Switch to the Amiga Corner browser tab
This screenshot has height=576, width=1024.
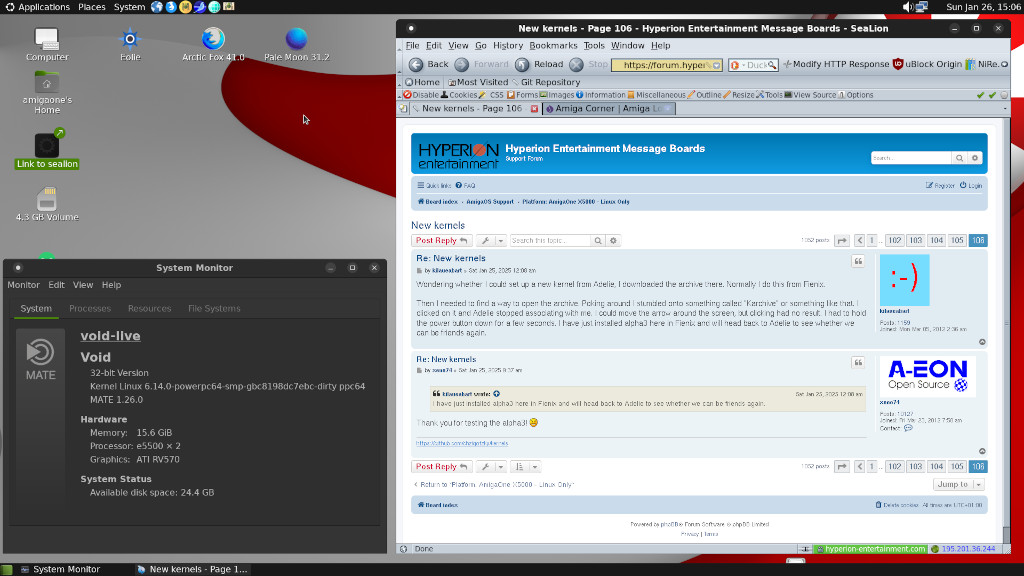609,108
